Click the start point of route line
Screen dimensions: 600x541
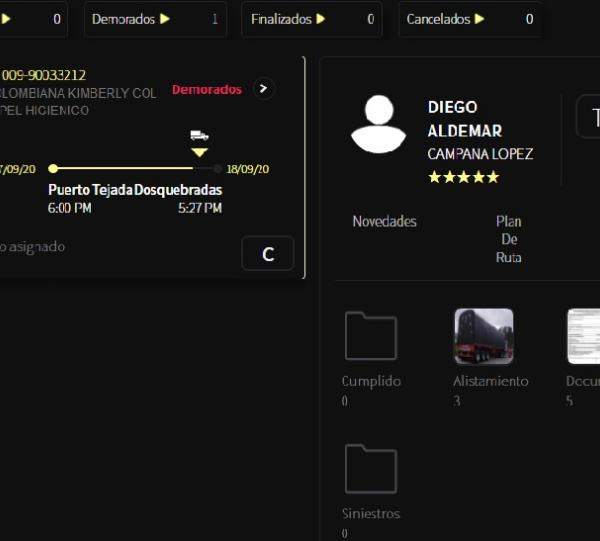click(x=53, y=168)
